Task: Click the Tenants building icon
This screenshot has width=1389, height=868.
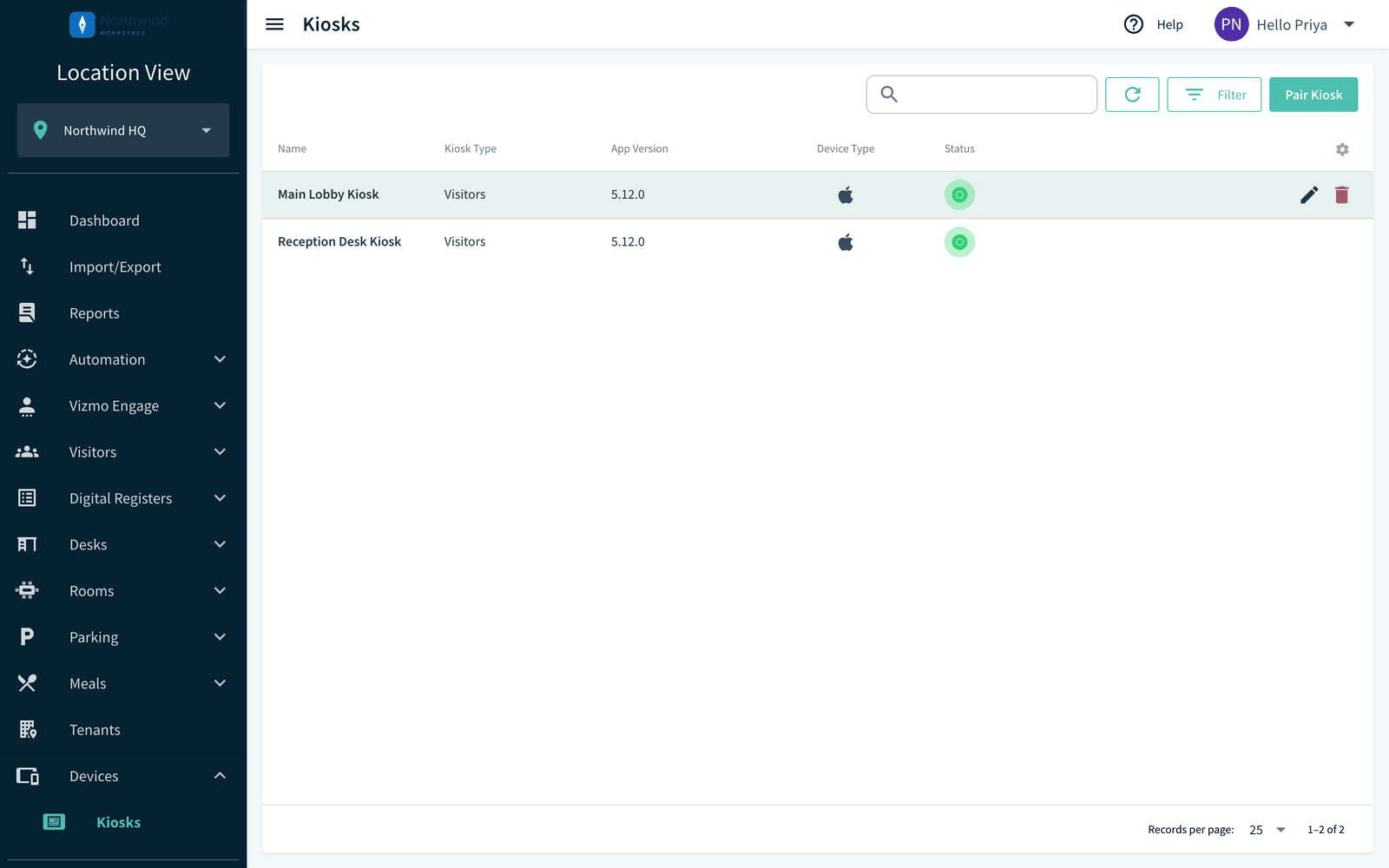Action: 28,729
